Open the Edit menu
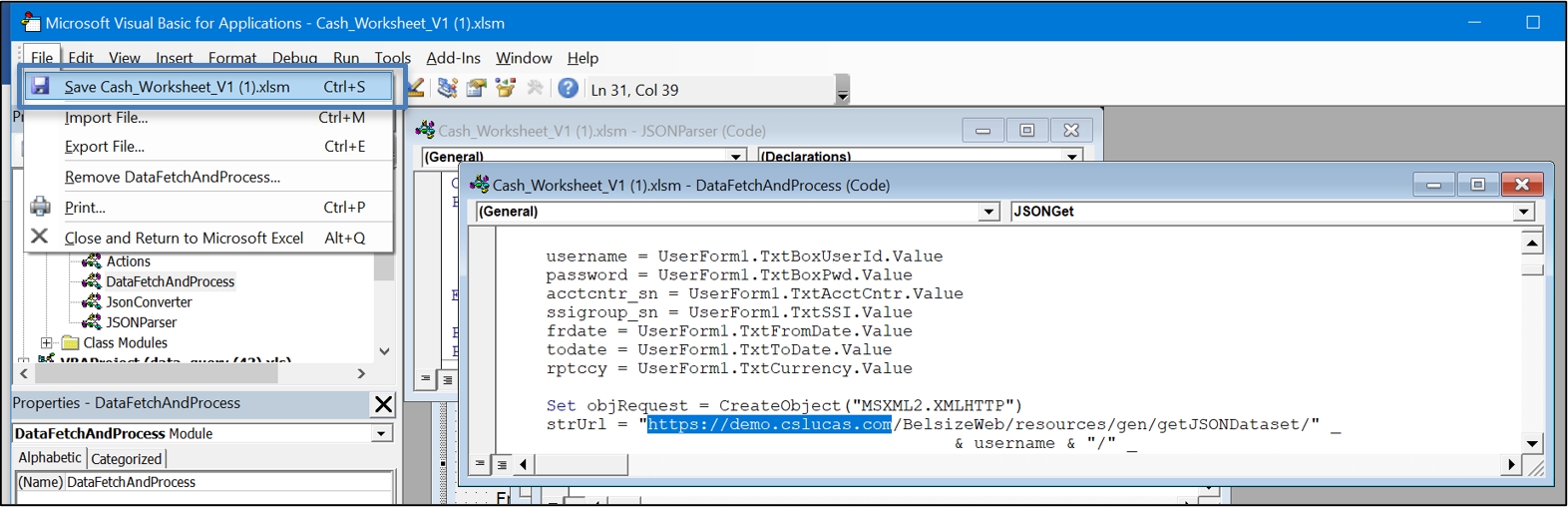The height and width of the screenshot is (507, 1568). (x=81, y=58)
